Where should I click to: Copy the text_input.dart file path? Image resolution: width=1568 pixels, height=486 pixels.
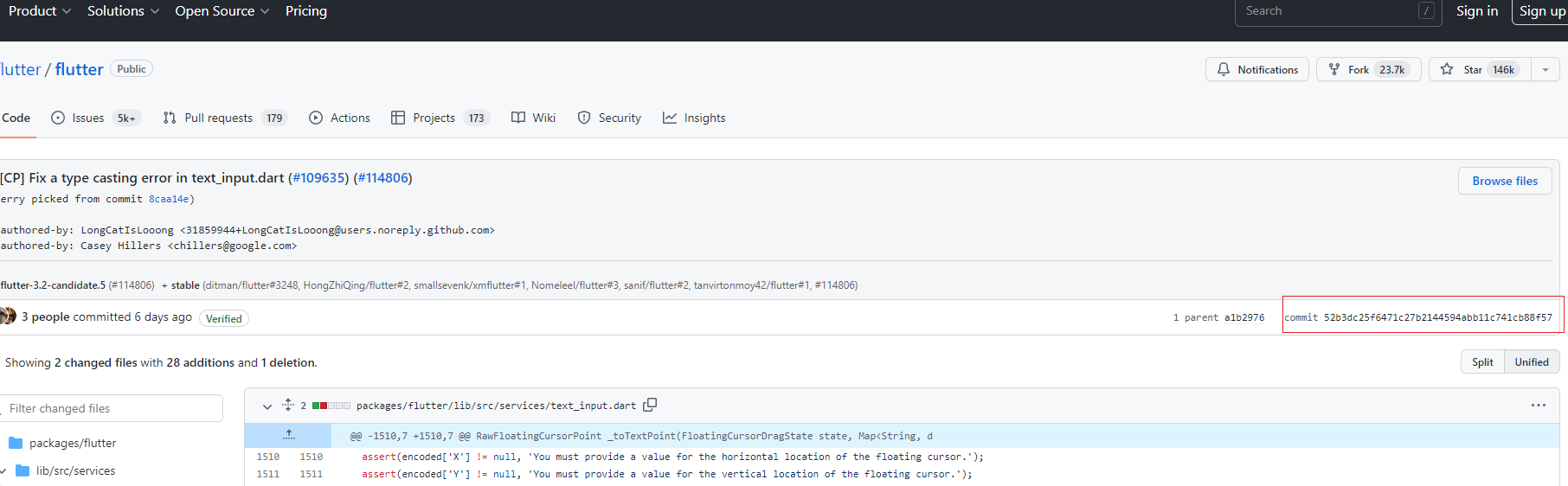(651, 405)
